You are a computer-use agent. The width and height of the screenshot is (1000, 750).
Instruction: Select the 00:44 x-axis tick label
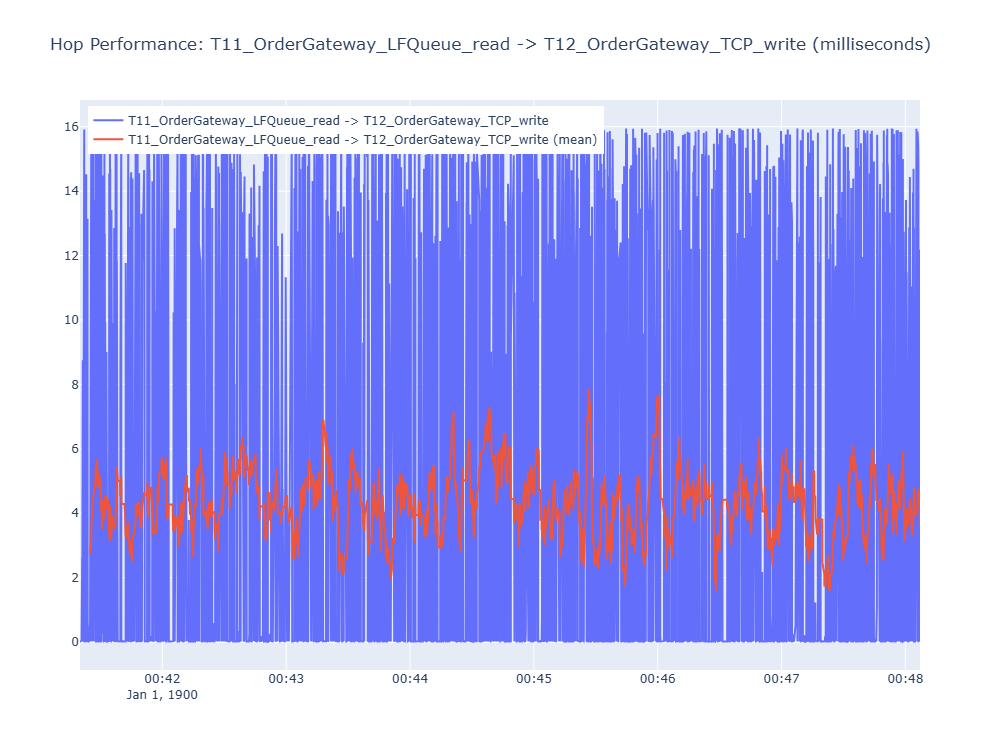click(410, 679)
